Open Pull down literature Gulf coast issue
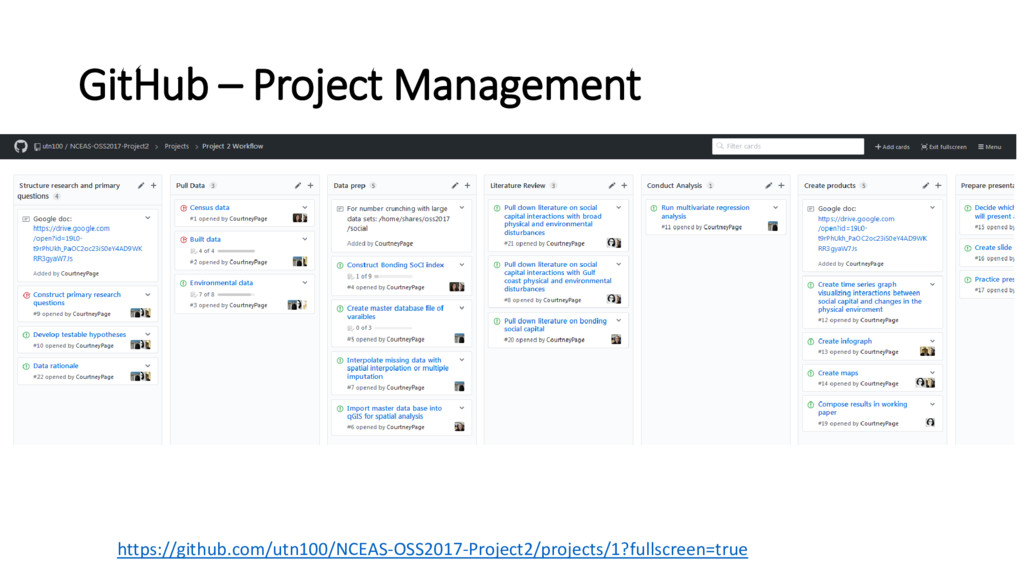The image size is (1024, 576). 558,277
